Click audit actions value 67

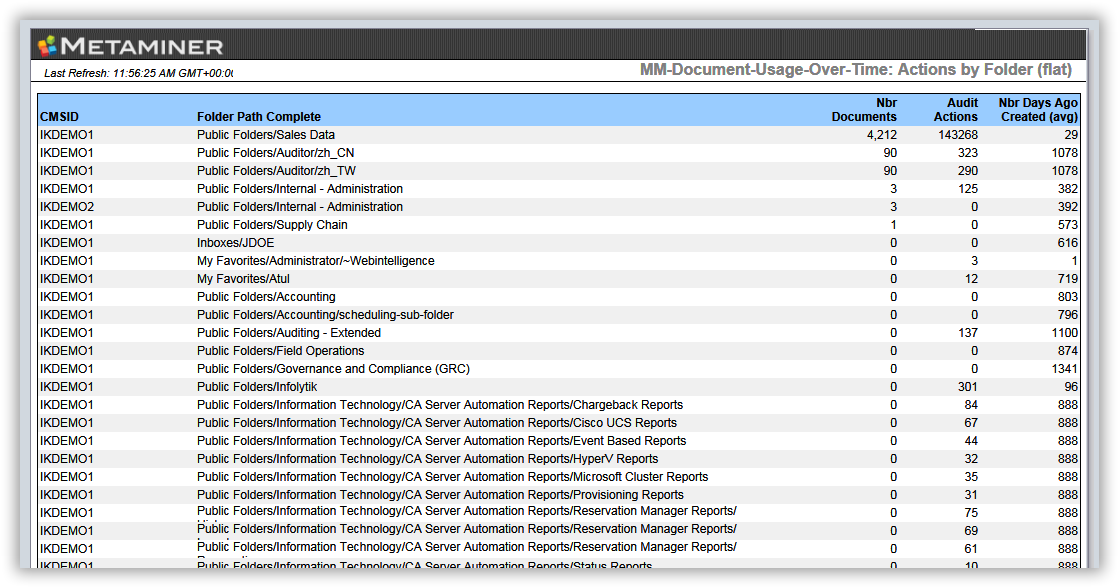coord(971,423)
